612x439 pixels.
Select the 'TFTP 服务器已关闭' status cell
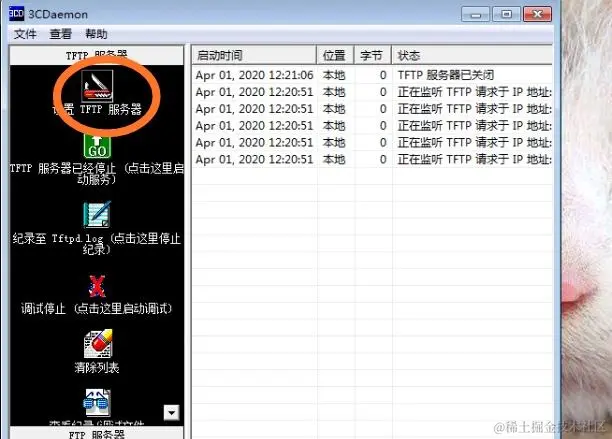click(446, 75)
